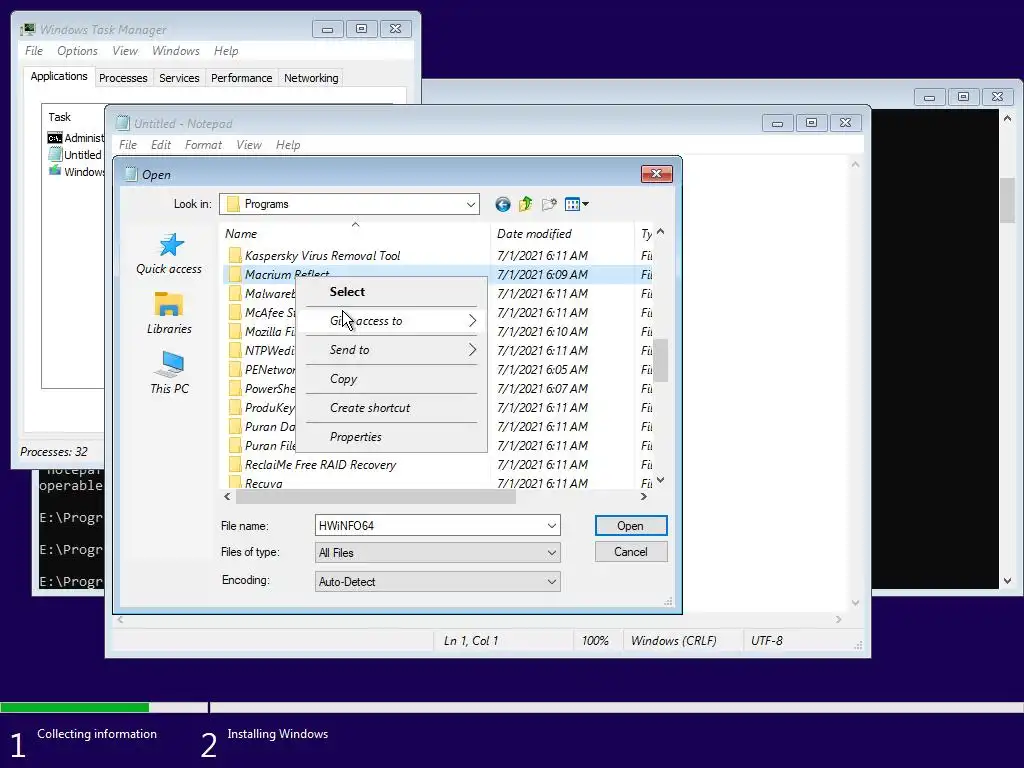Click Untitled Notepad task icon in Task Manager
The width and height of the screenshot is (1024, 768).
[x=55, y=155]
